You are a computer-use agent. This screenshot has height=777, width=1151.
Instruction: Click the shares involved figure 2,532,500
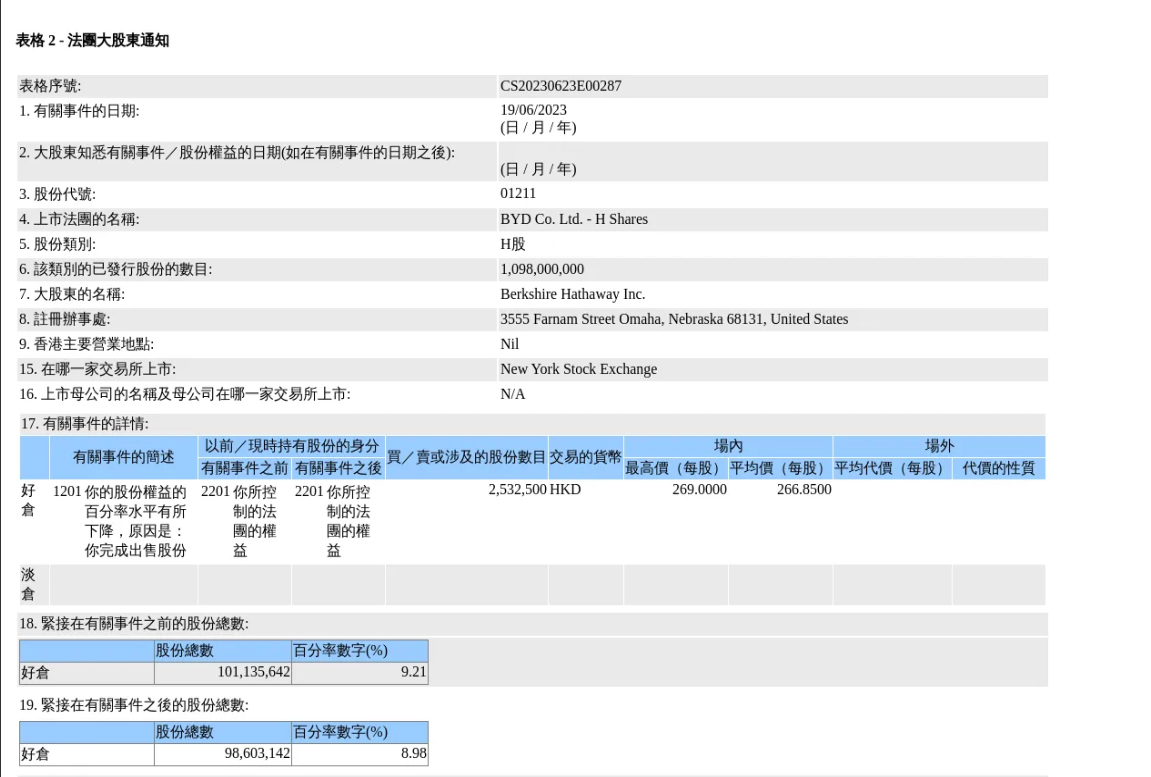click(x=518, y=489)
